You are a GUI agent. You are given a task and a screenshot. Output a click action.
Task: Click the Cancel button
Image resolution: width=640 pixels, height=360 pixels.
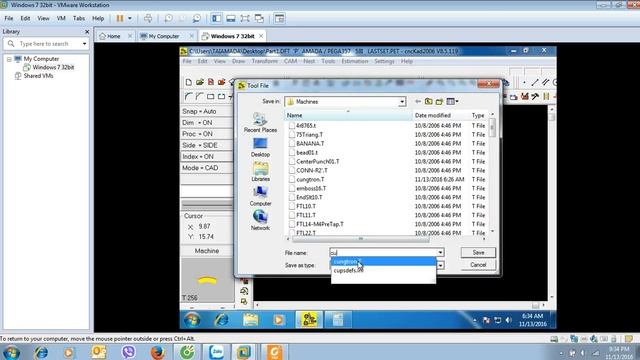(478, 265)
